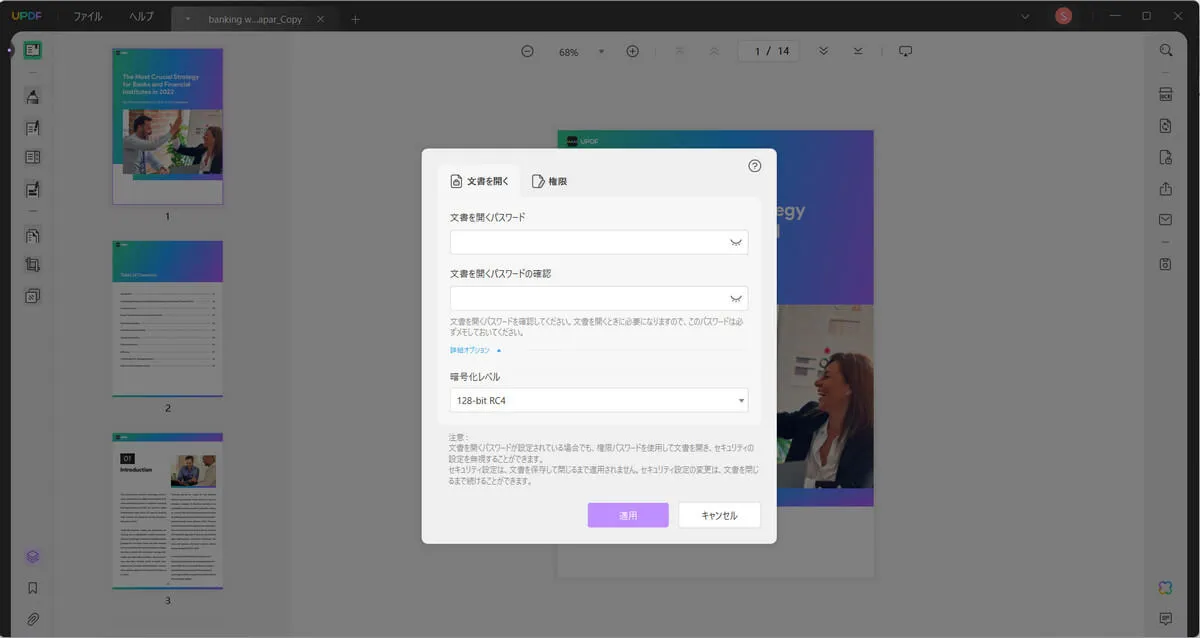Screen dimensions: 1200x638
Task: Open the Bookmark panel icon
Action: (x=32, y=588)
